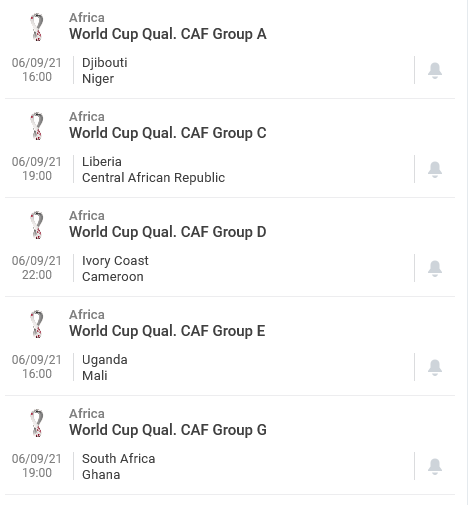Click the bell icon for Uganda vs Mali

pyautogui.click(x=435, y=367)
